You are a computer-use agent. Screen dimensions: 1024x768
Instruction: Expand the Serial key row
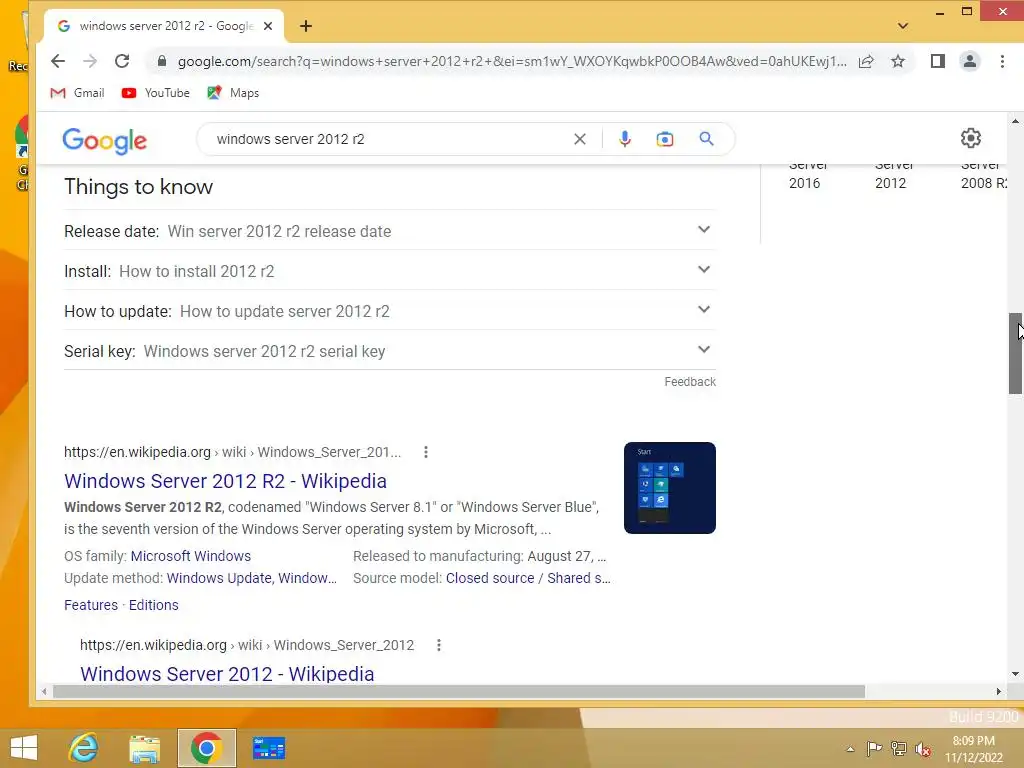pos(390,351)
